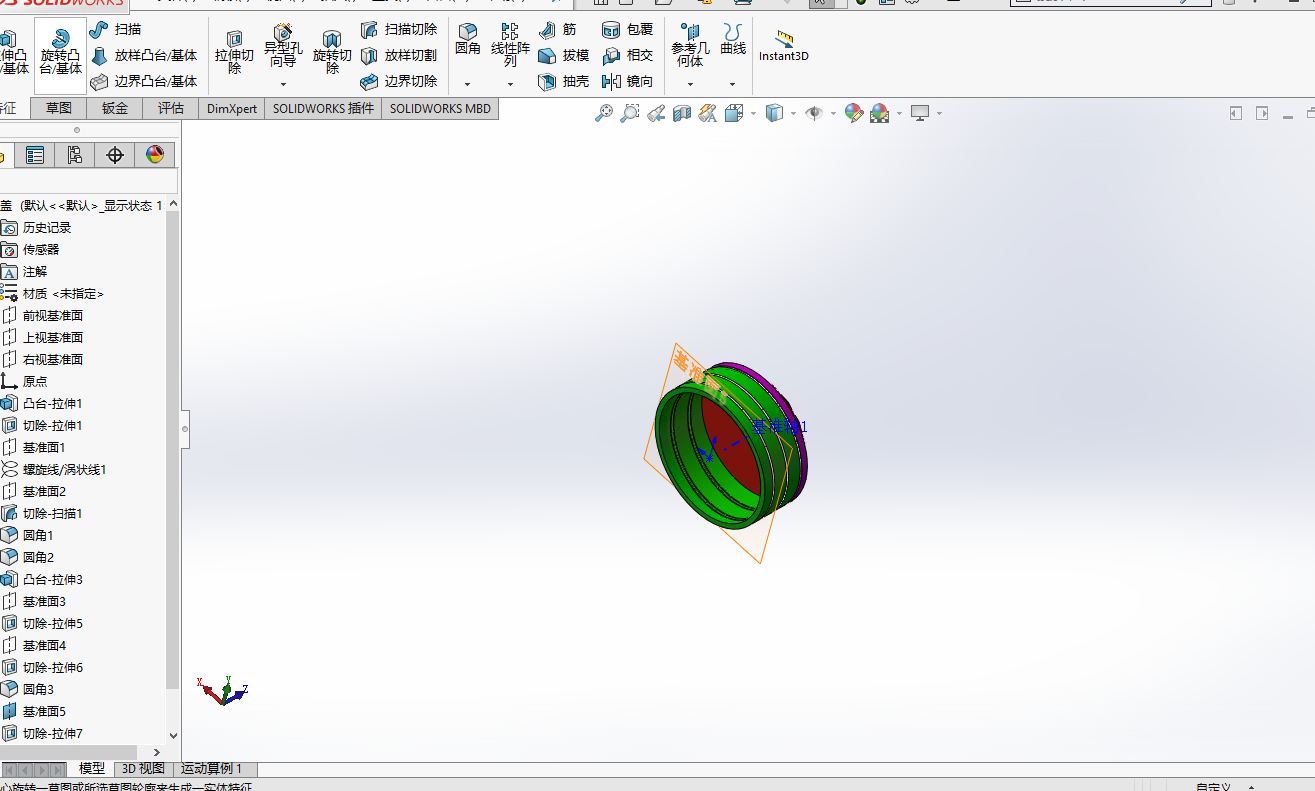The width and height of the screenshot is (1315, 791).
Task: Open the Hole Wizard (异型孔向导)
Action: (283, 46)
